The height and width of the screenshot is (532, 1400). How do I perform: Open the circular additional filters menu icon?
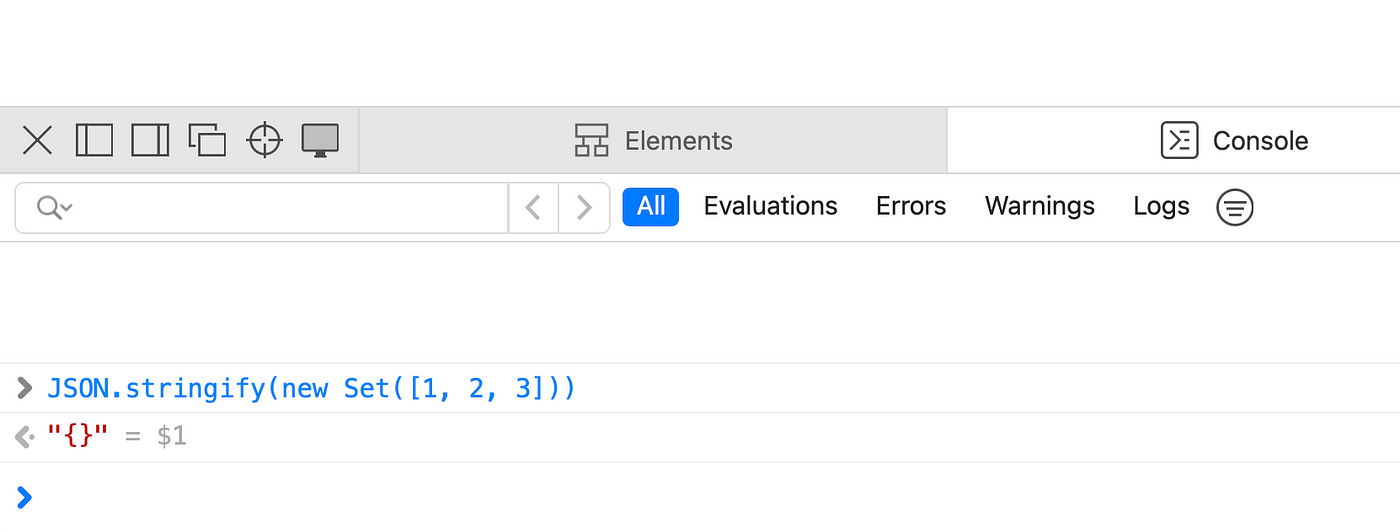(x=1235, y=207)
